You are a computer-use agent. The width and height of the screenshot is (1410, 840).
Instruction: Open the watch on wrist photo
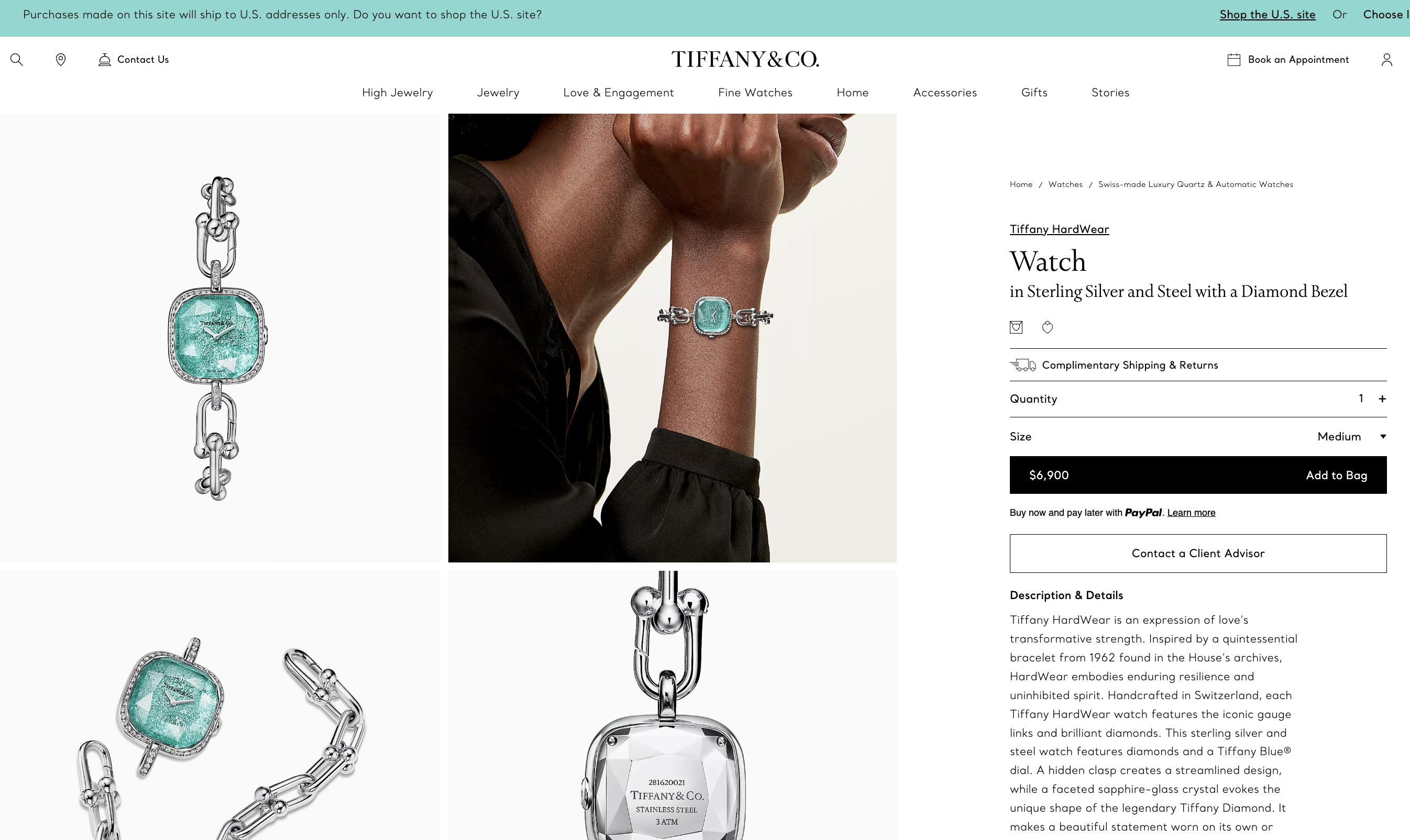click(x=672, y=338)
